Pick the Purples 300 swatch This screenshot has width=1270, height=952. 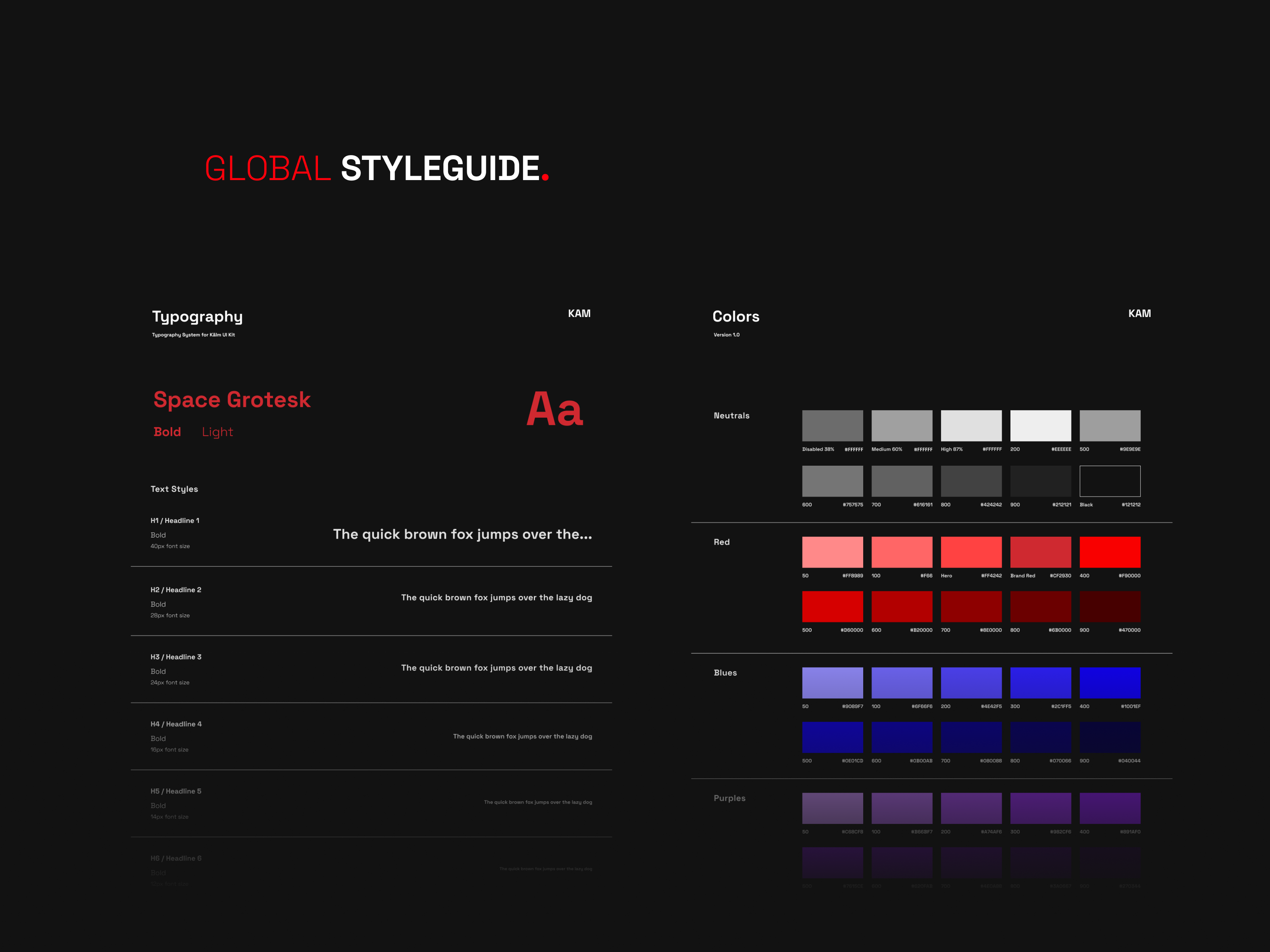click(x=1040, y=808)
